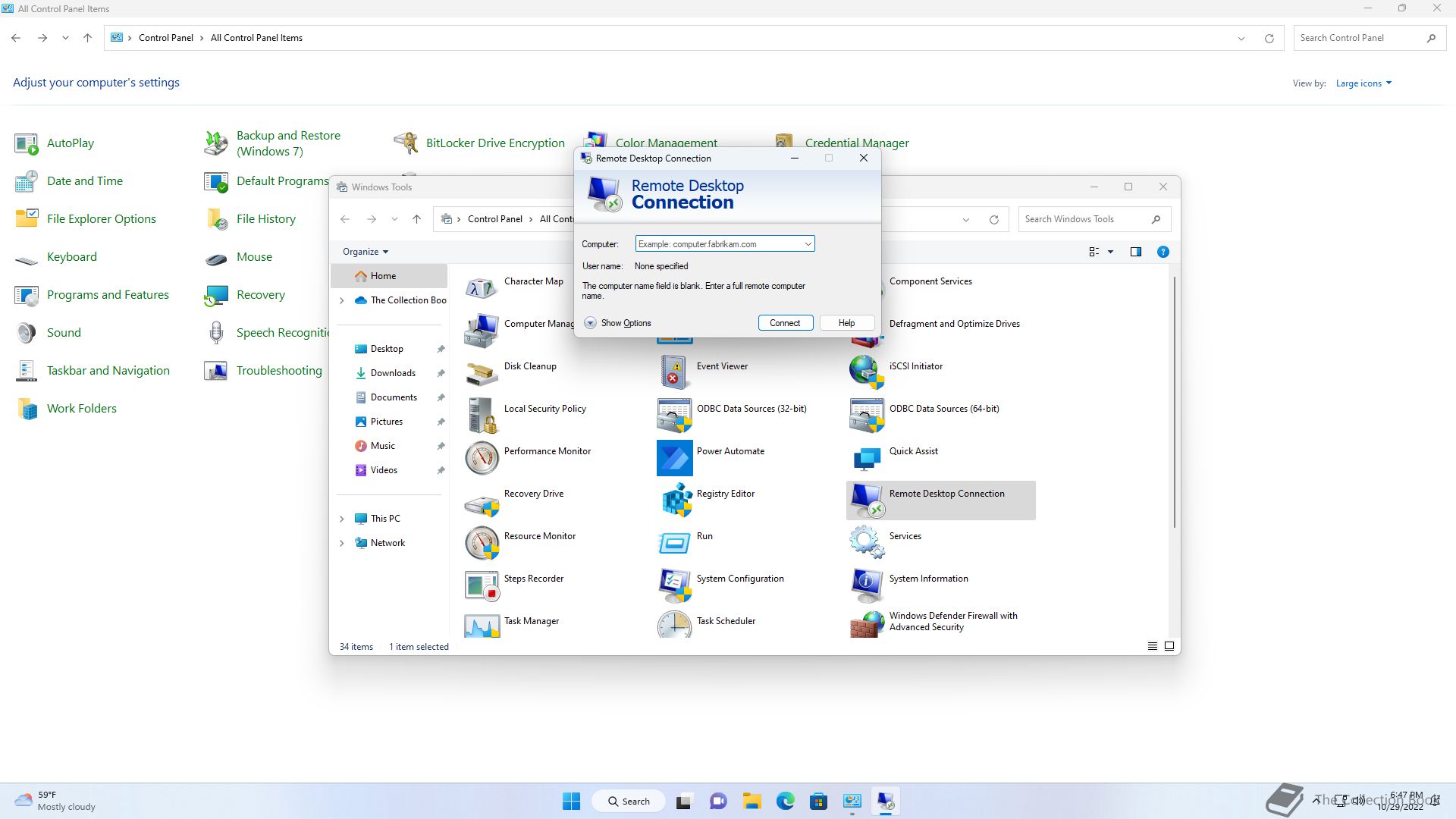Open Registry Editor
This screenshot has width=1456, height=819.
(x=706, y=500)
